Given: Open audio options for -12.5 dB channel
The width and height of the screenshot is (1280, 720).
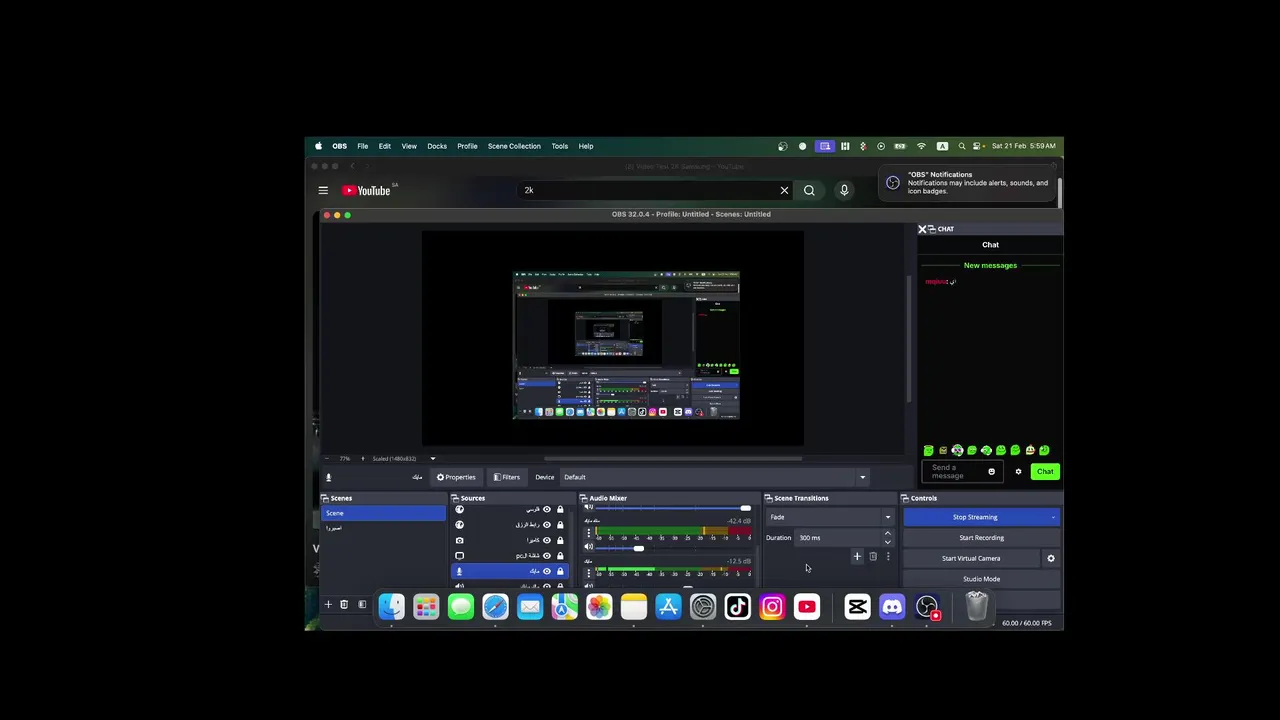Looking at the screenshot, I should [588, 572].
